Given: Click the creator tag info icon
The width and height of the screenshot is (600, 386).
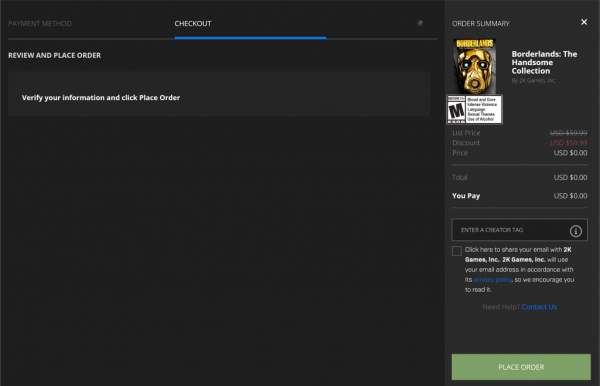Looking at the screenshot, I should 576,231.
